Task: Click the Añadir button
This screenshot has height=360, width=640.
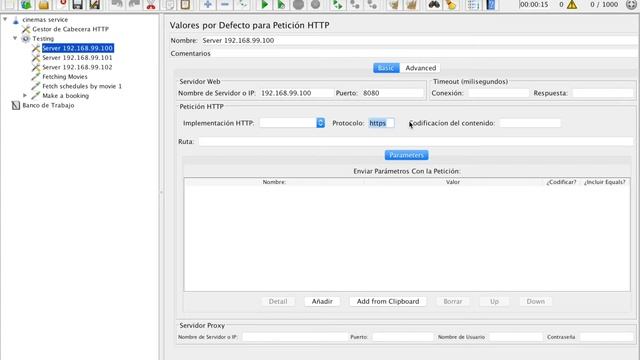Action: 322,301
